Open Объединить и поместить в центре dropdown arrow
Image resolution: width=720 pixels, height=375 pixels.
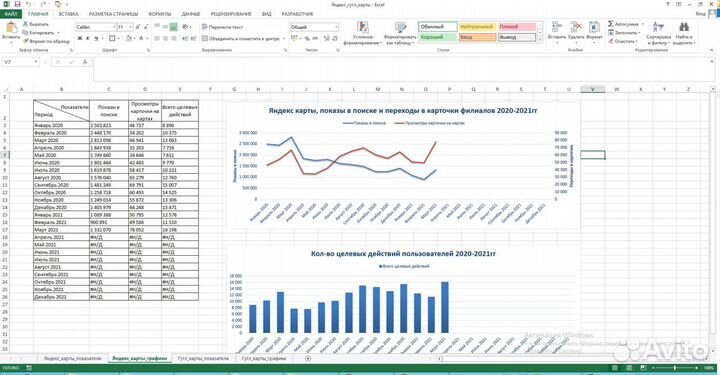click(x=283, y=39)
